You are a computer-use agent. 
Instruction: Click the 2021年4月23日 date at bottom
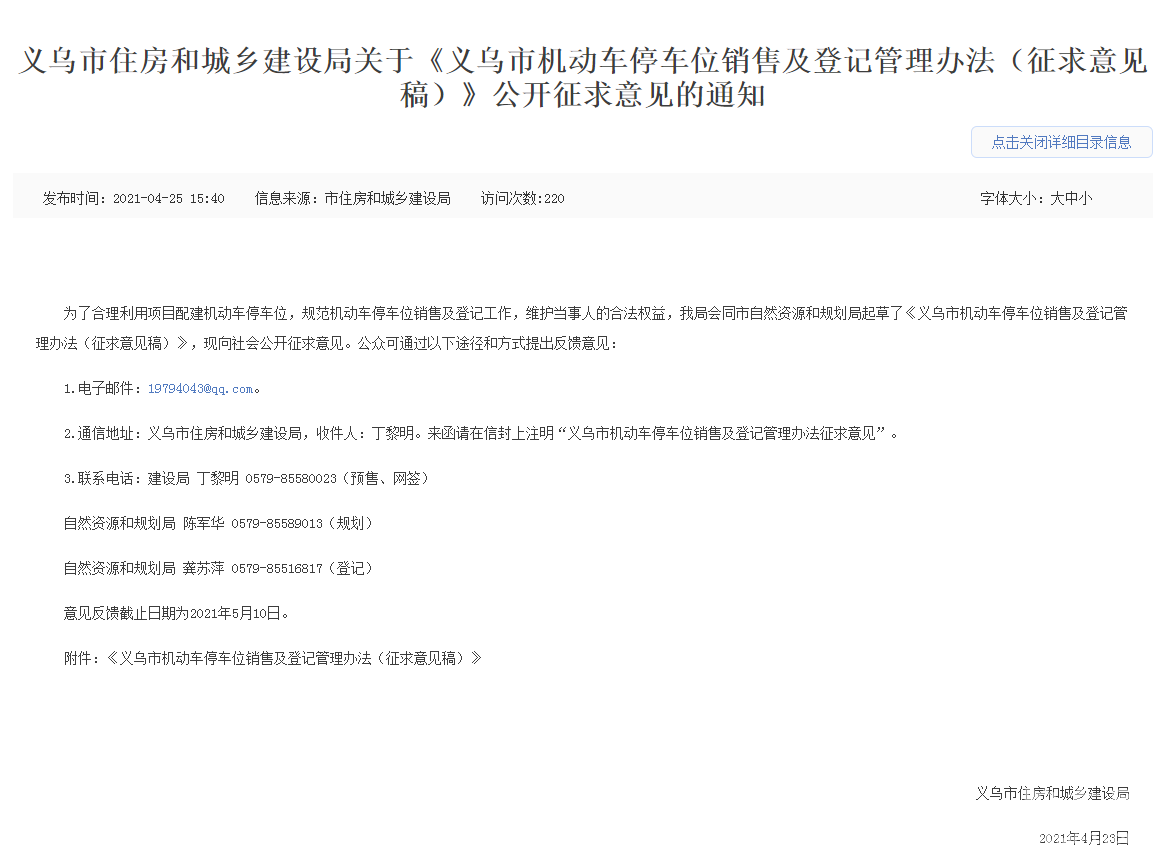[1083, 837]
